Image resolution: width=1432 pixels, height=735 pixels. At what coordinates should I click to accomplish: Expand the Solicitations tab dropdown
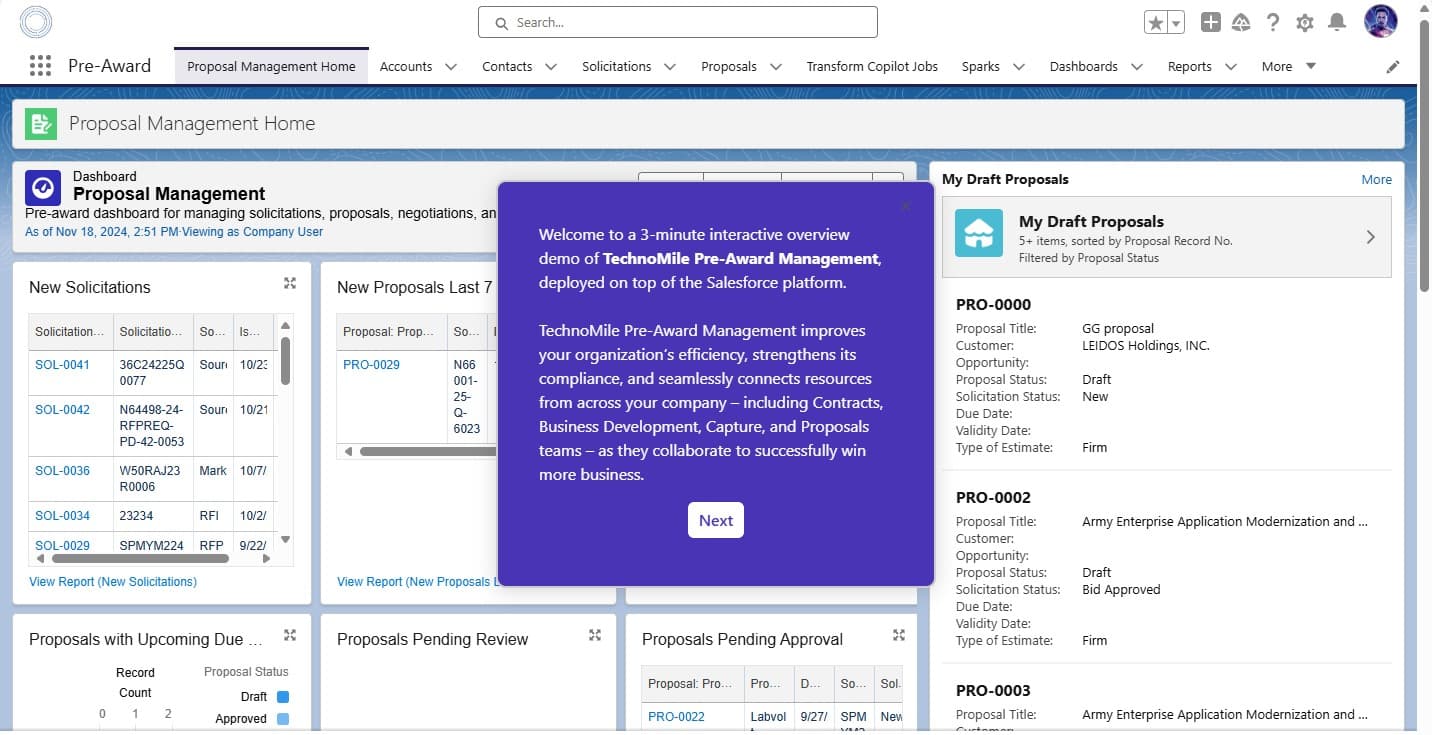coord(670,67)
